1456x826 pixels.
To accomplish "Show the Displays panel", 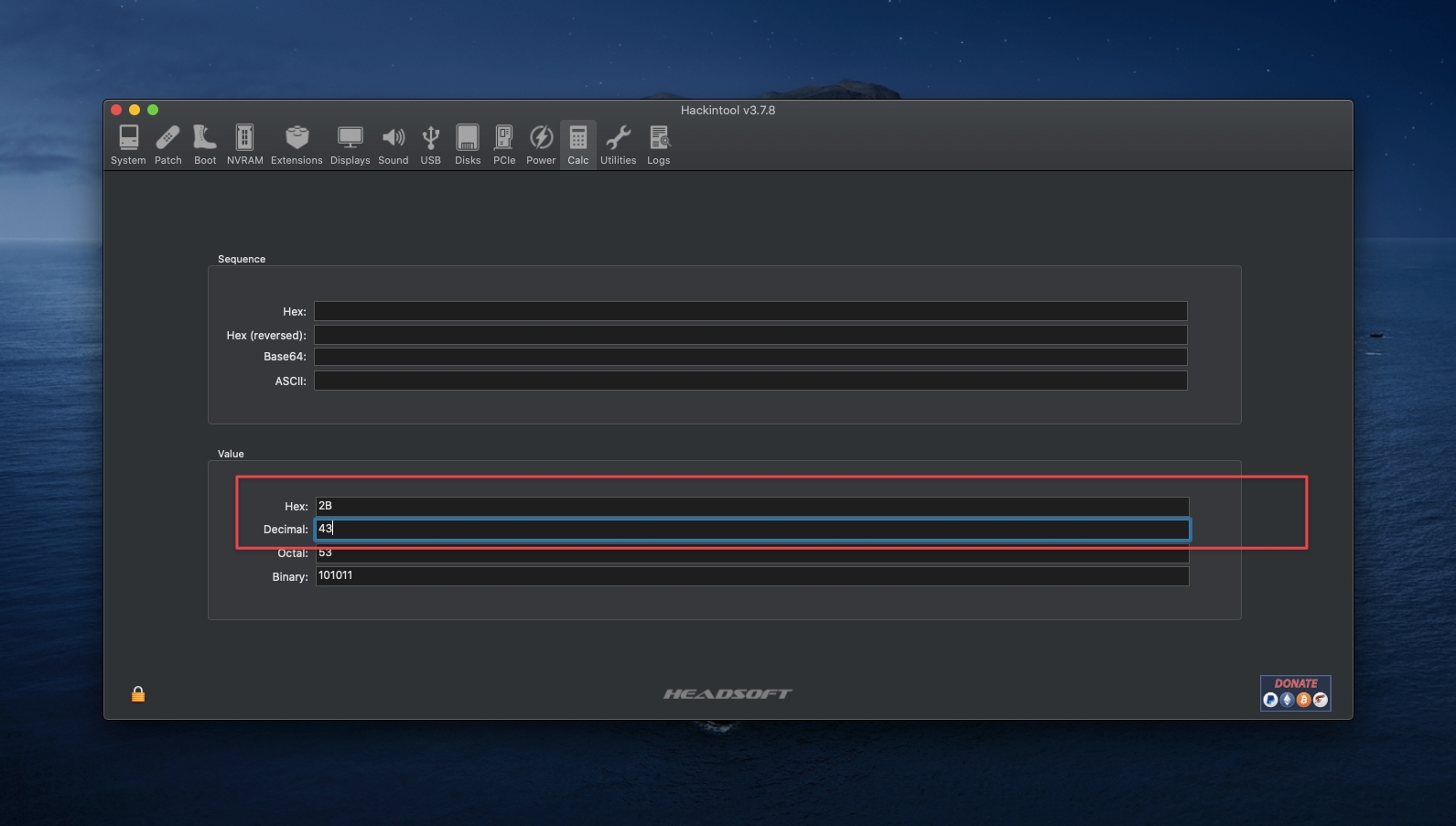I will [350, 145].
